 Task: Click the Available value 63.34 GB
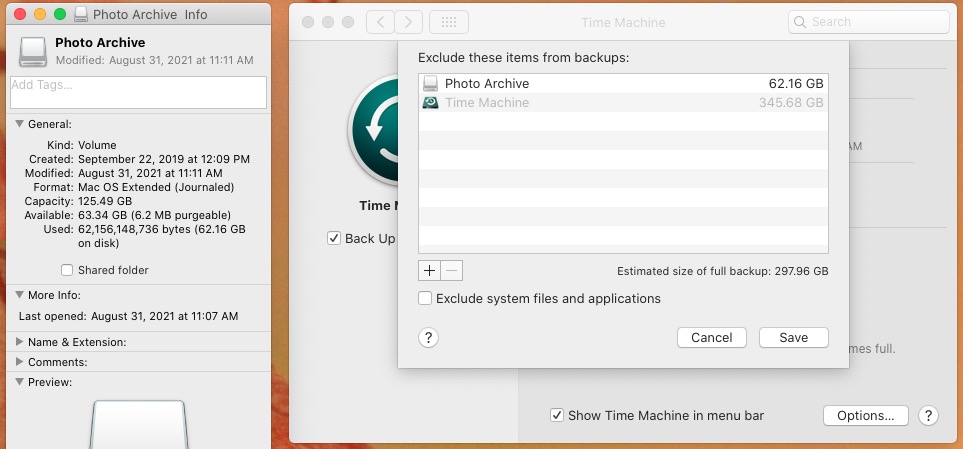coord(154,215)
